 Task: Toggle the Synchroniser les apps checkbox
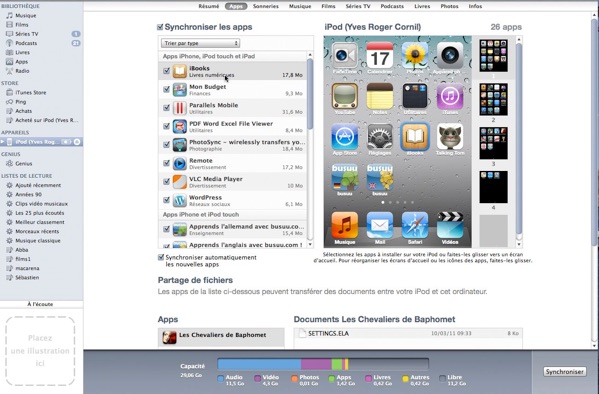coord(160,27)
